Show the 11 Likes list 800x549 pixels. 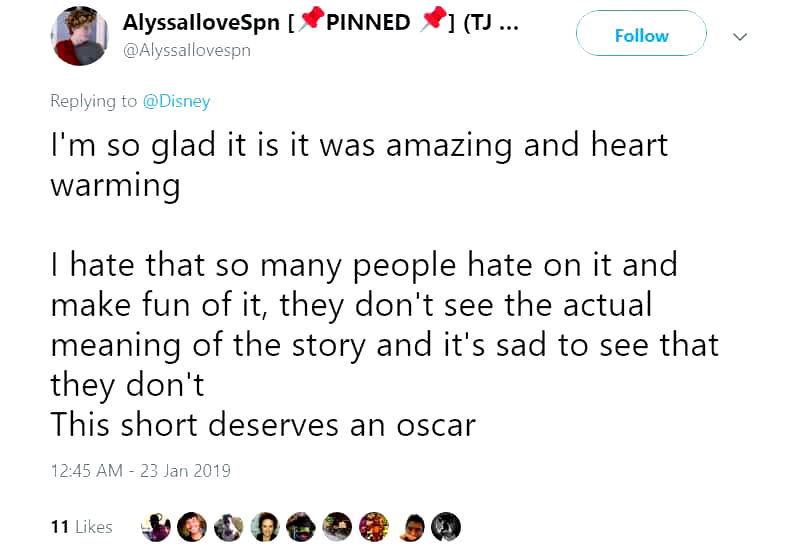[x=81, y=526]
